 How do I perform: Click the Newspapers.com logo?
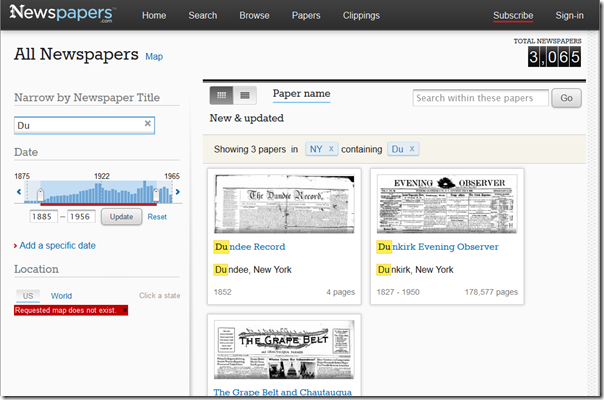(62, 13)
